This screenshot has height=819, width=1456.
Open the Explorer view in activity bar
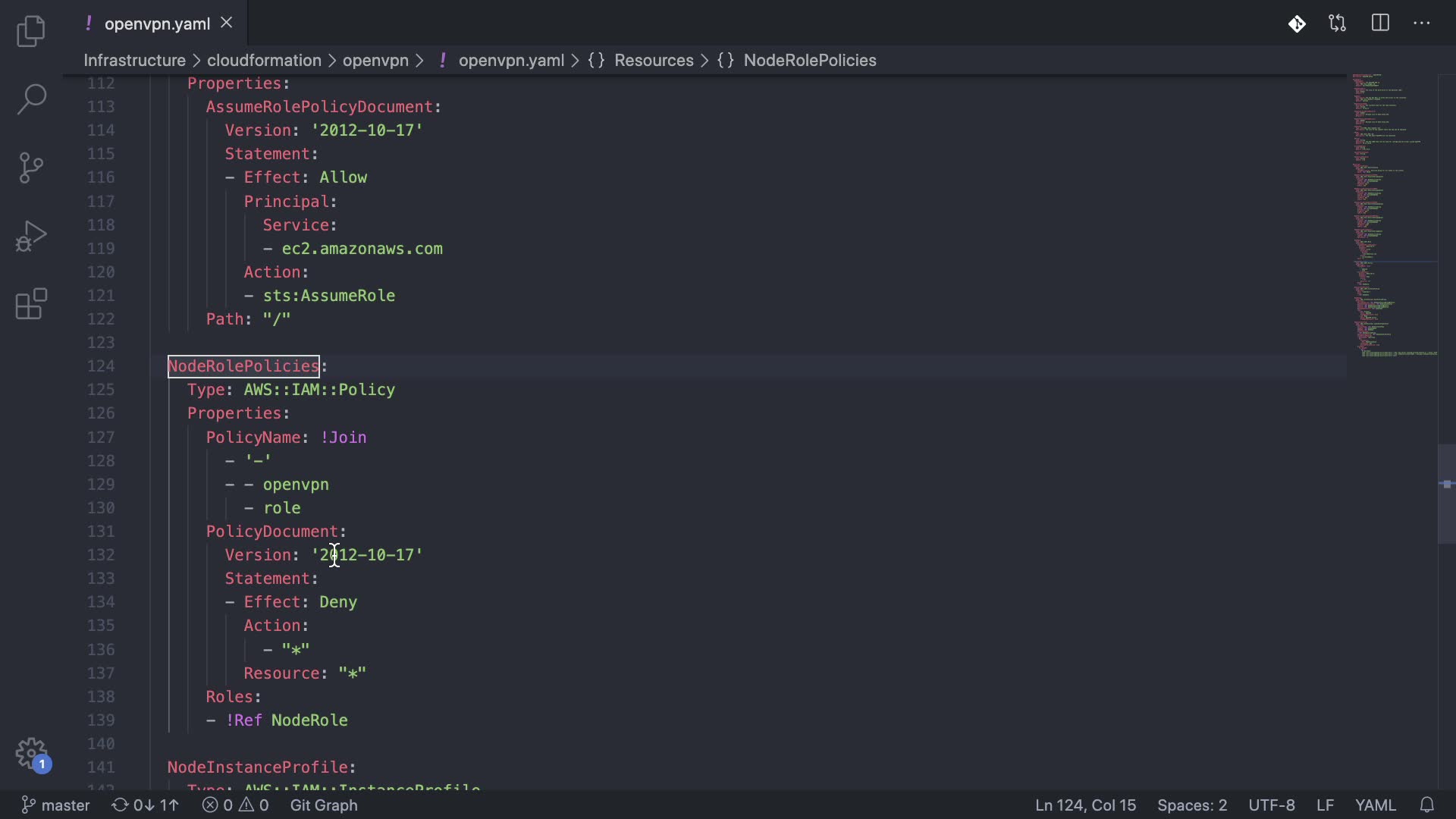(31, 32)
